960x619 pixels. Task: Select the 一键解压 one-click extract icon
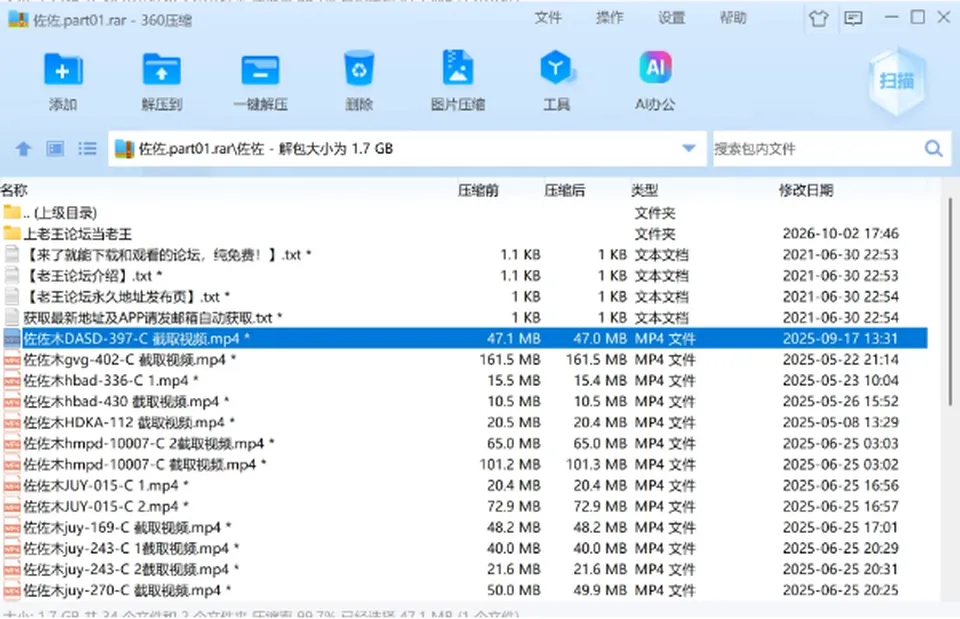[260, 70]
